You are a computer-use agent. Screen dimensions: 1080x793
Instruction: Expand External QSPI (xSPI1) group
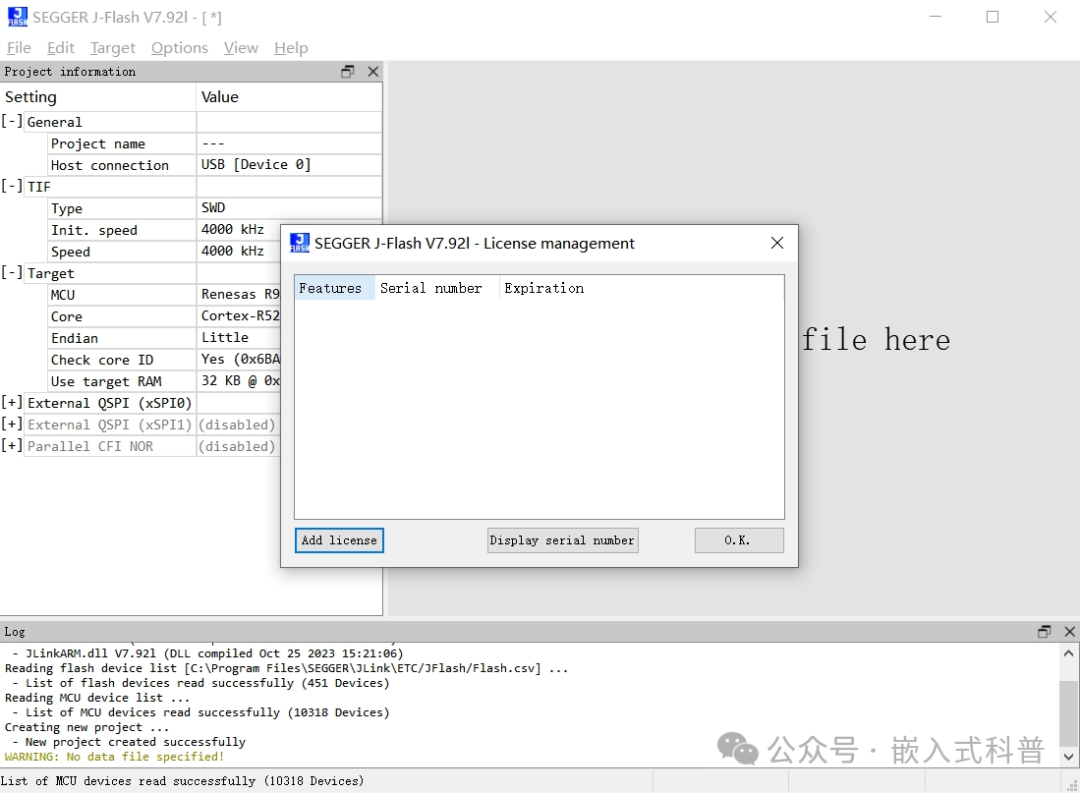(x=12, y=424)
